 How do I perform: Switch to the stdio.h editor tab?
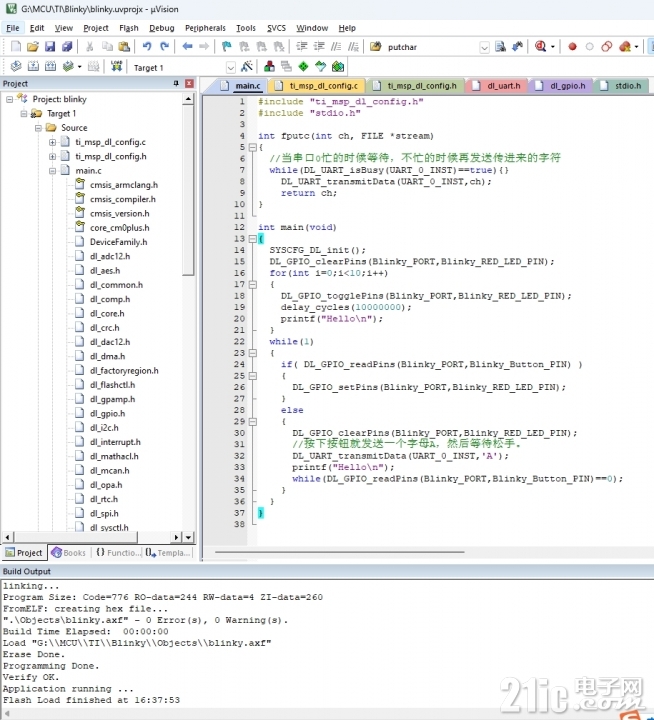click(x=621, y=86)
